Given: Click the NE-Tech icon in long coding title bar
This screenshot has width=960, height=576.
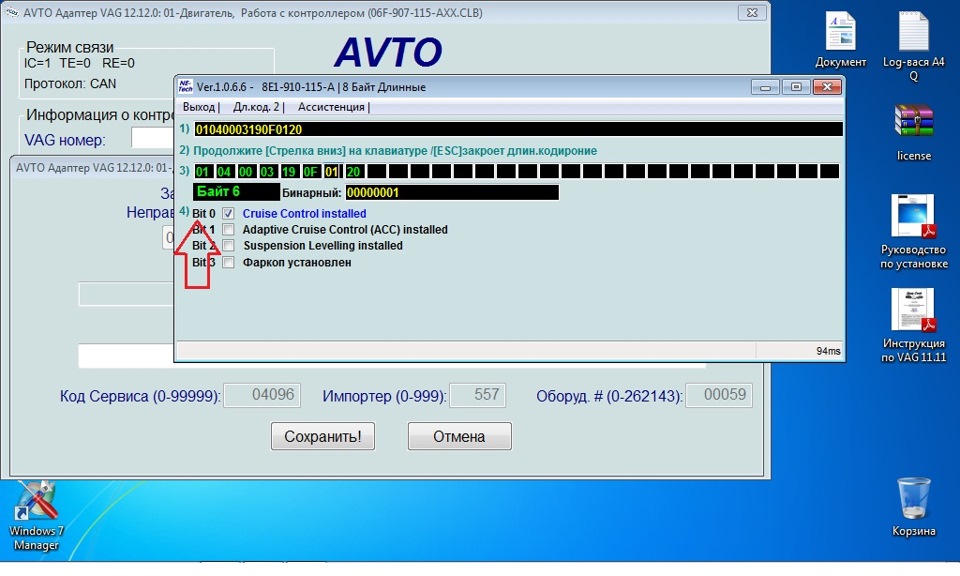Looking at the screenshot, I should click(185, 86).
